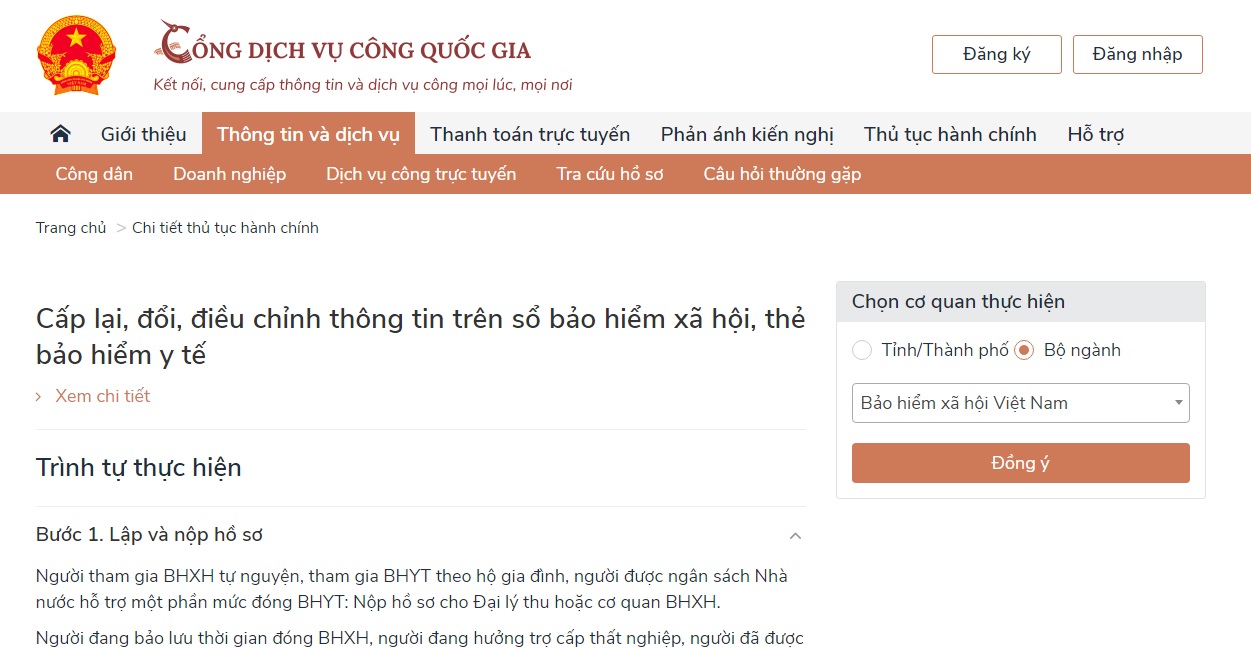Select the Tỉnh/Thành phố radio button
The width and height of the screenshot is (1251, 649).
861,350
